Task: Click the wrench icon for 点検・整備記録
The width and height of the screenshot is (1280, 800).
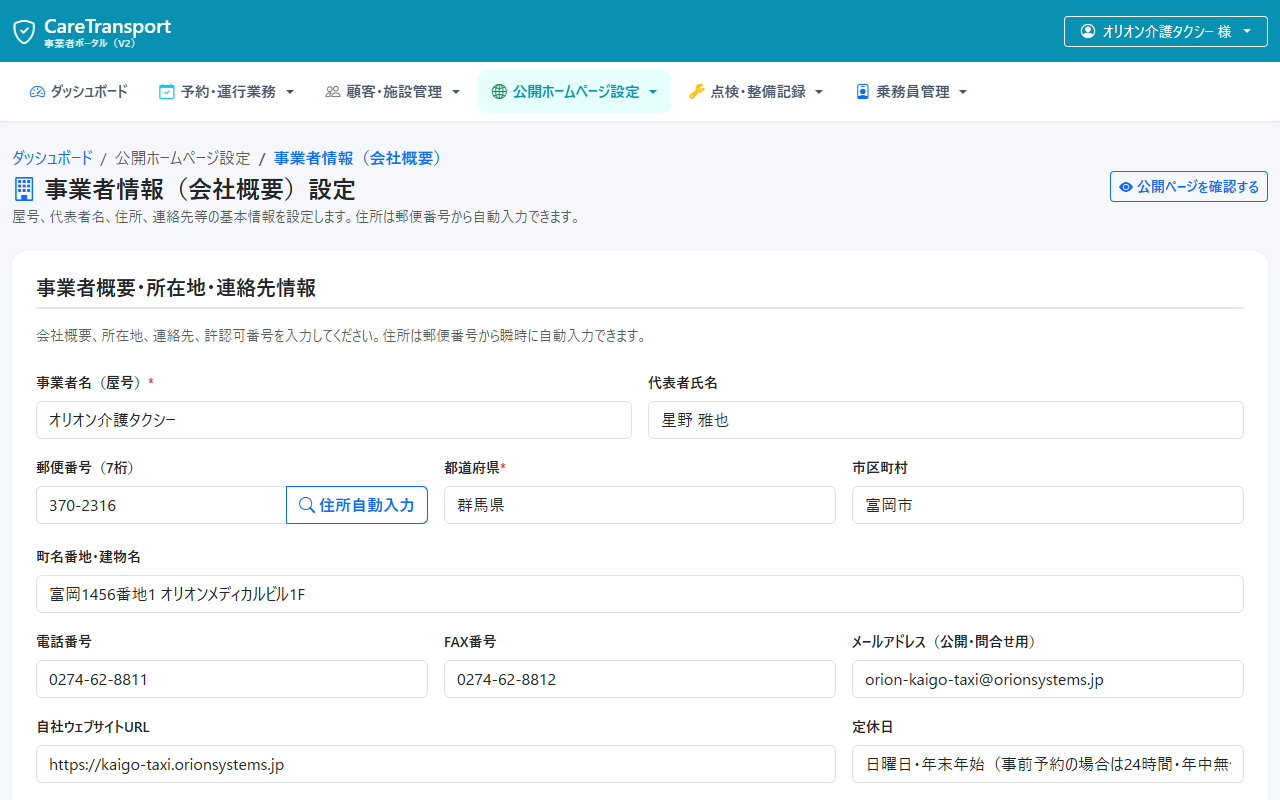Action: [x=697, y=92]
